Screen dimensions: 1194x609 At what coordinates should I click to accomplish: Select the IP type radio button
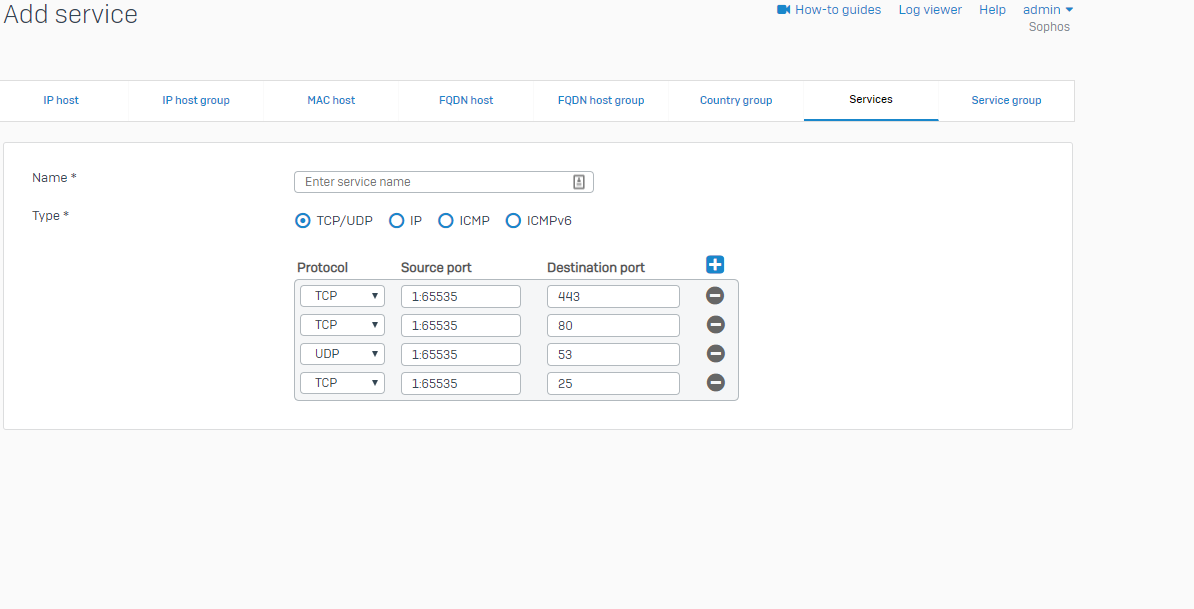(396, 221)
